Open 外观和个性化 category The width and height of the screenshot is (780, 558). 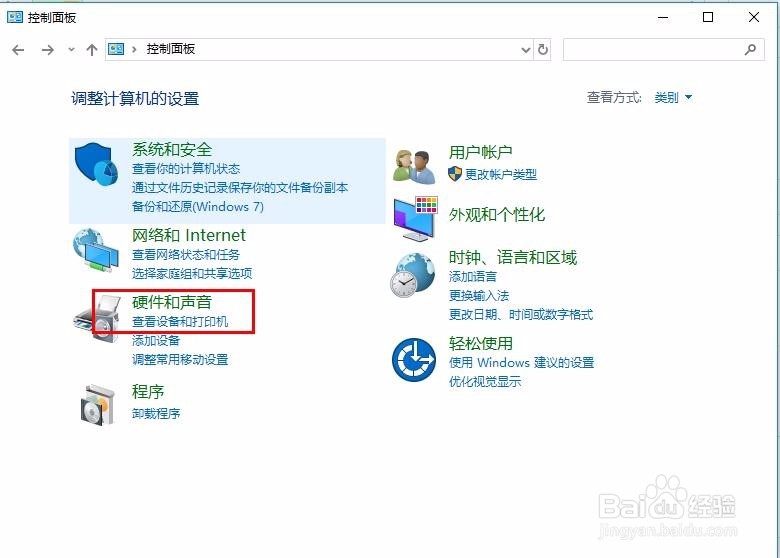[496, 215]
